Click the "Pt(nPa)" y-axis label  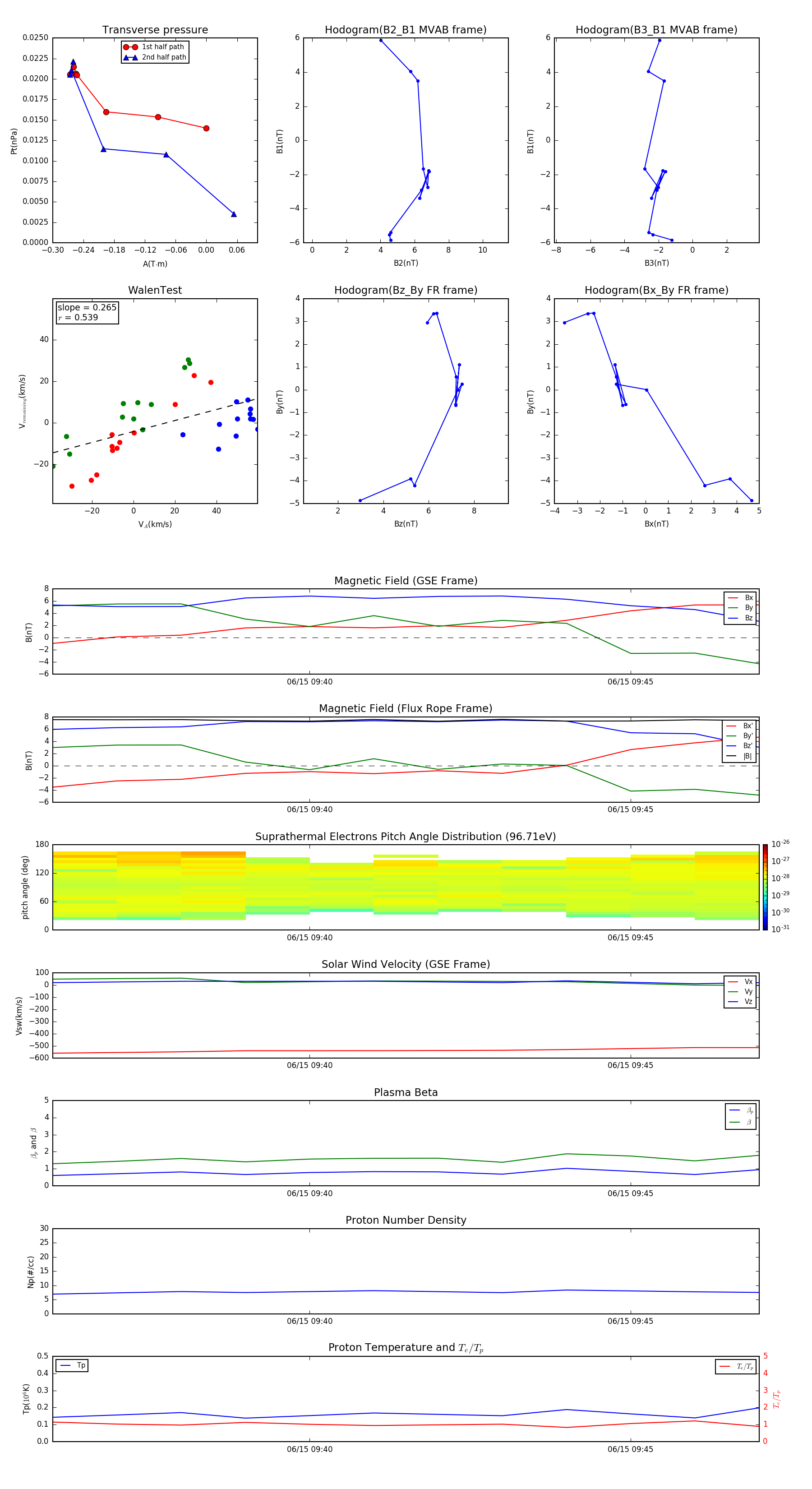[14, 140]
